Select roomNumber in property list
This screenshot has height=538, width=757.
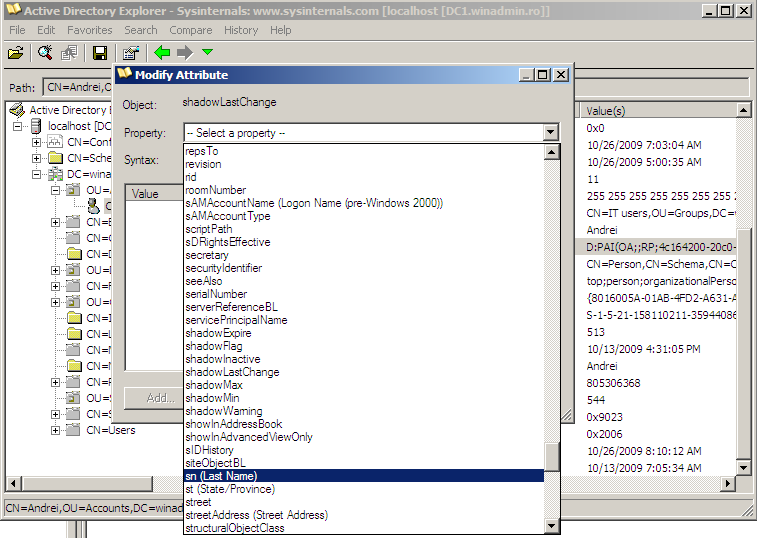click(364, 190)
